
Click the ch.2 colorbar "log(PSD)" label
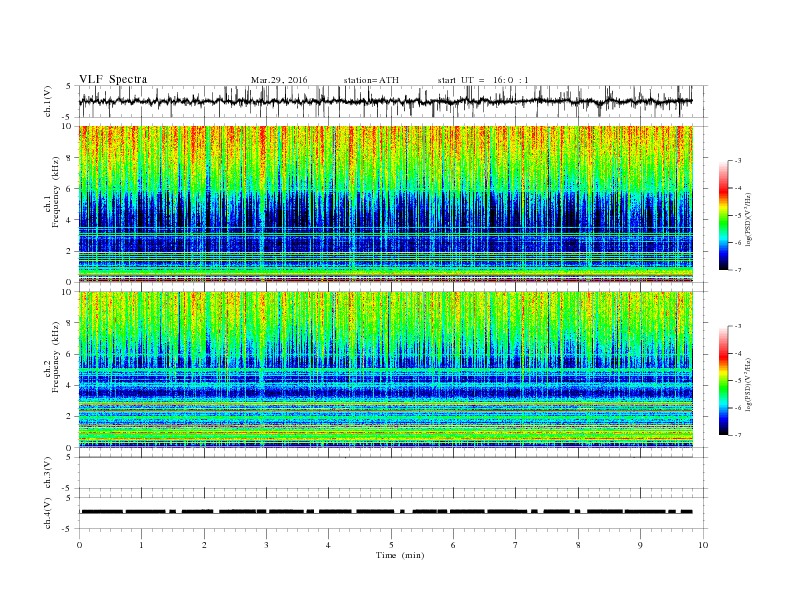[749, 385]
